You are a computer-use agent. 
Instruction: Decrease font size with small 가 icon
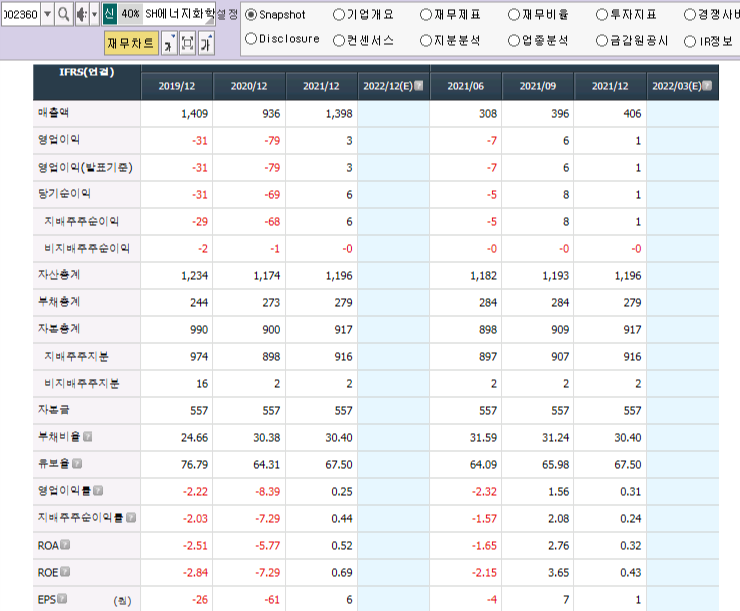click(x=169, y=43)
